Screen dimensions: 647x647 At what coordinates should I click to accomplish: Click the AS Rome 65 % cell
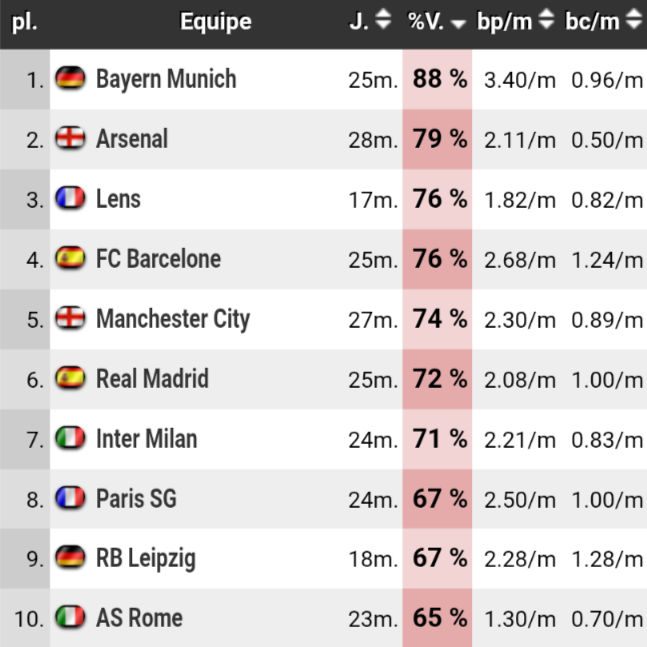(438, 618)
